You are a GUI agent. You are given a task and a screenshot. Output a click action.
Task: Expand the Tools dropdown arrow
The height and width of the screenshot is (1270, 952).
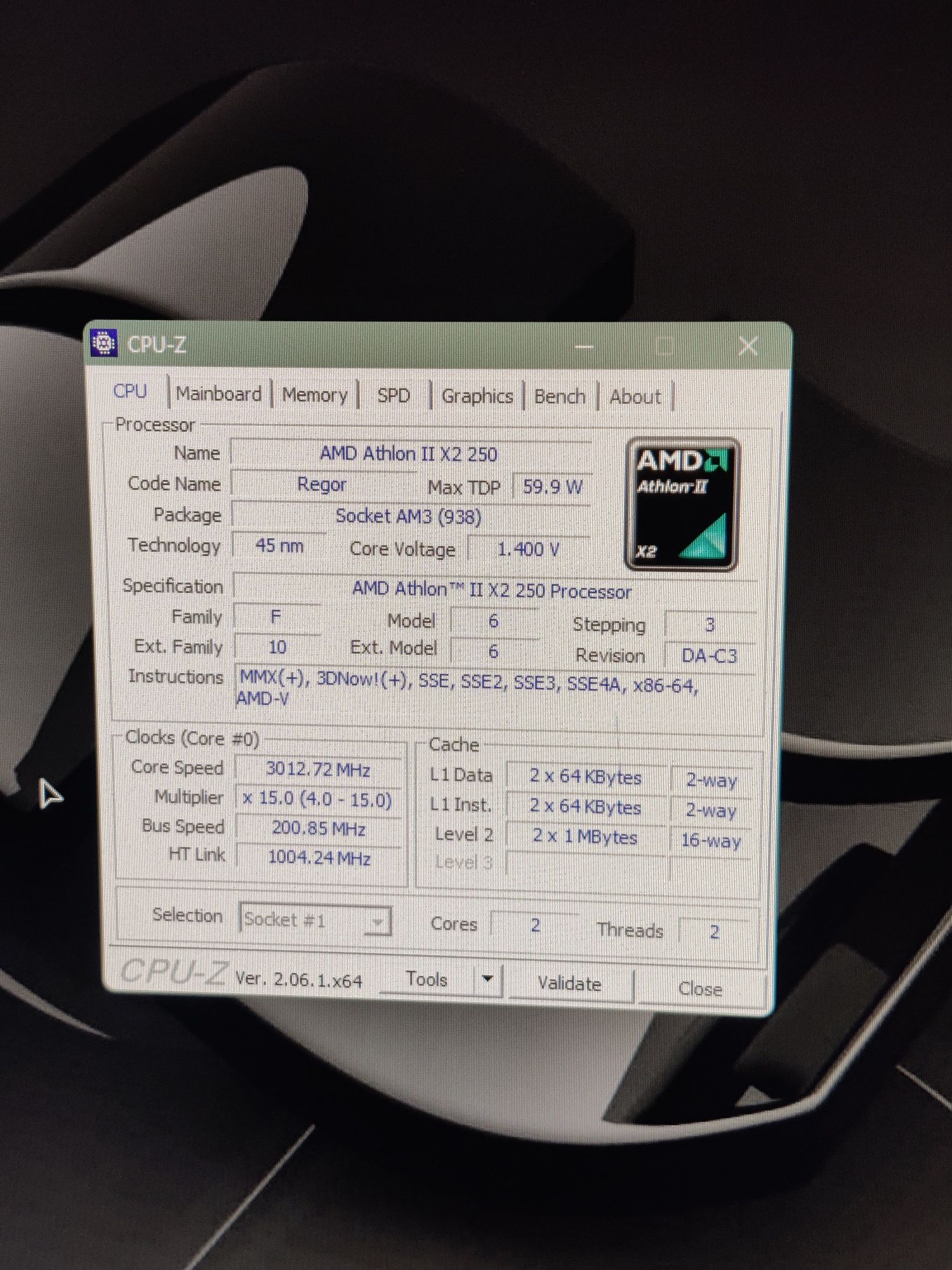(x=487, y=979)
